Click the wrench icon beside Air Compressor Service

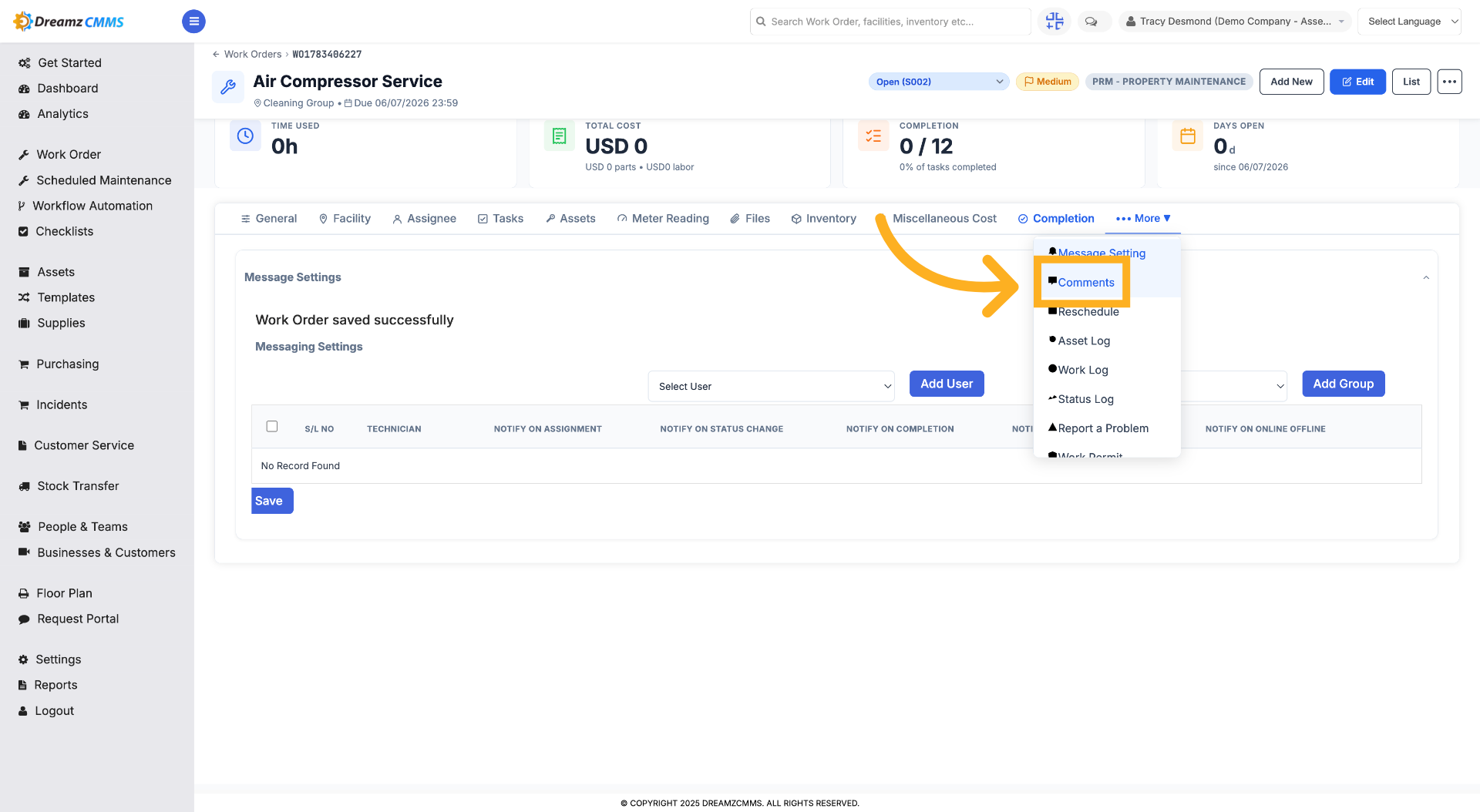(x=228, y=87)
